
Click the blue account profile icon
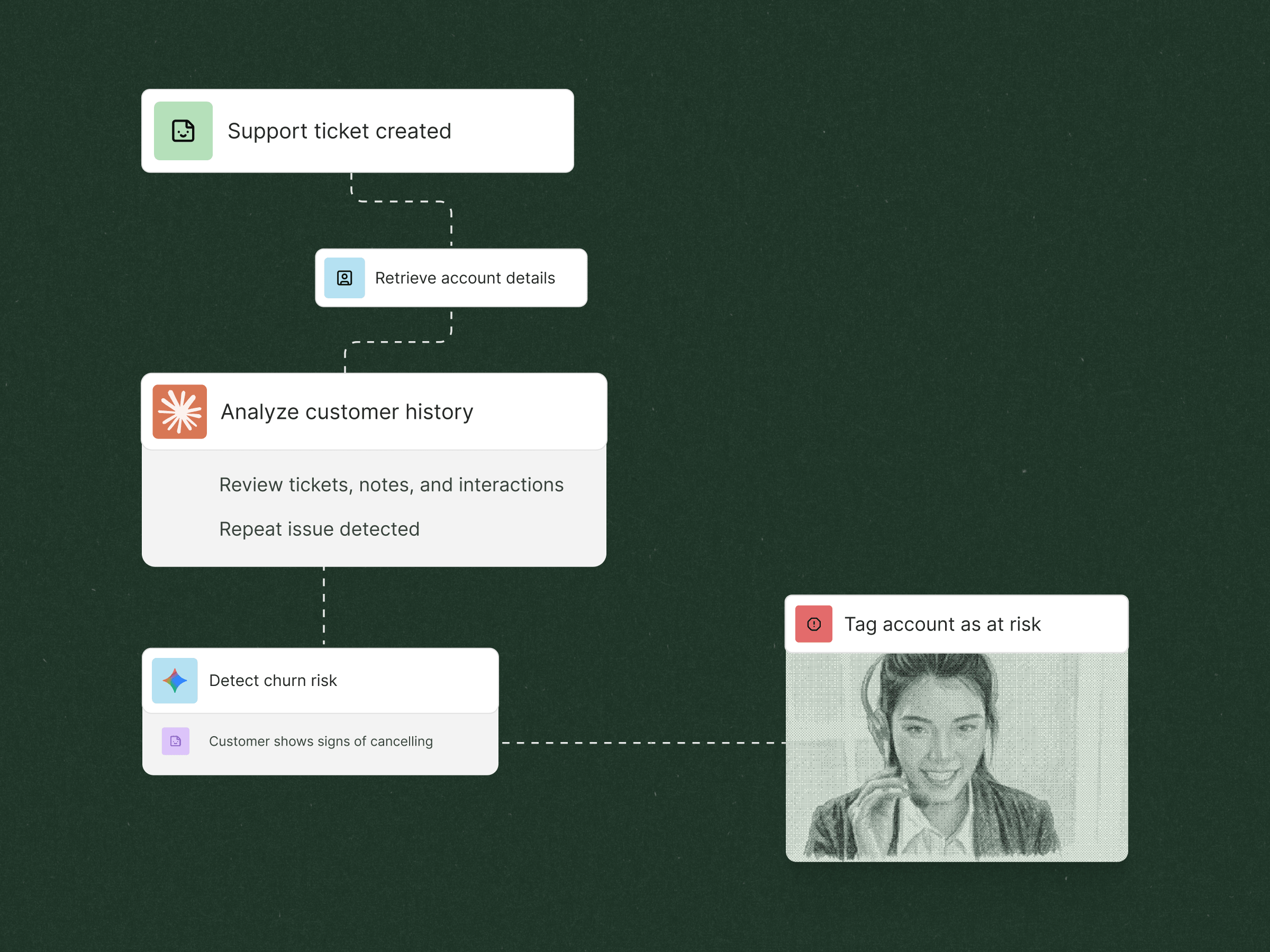(344, 278)
